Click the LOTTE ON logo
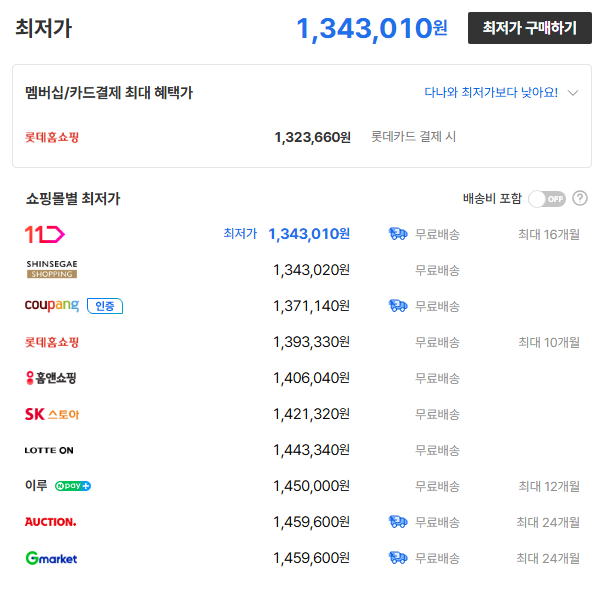The width and height of the screenshot is (609, 592). [49, 450]
